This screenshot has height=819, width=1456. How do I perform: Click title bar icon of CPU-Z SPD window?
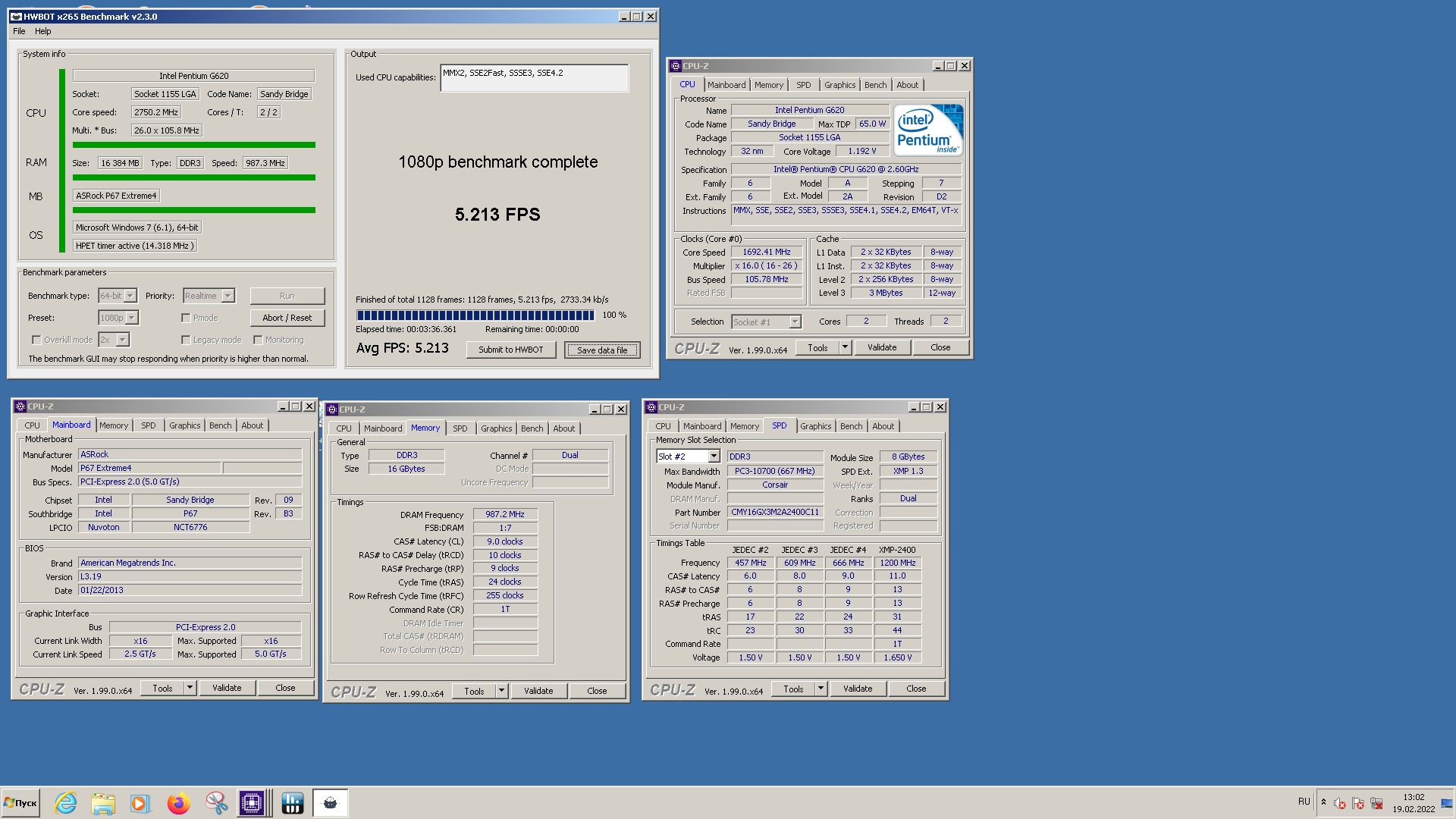click(x=651, y=407)
